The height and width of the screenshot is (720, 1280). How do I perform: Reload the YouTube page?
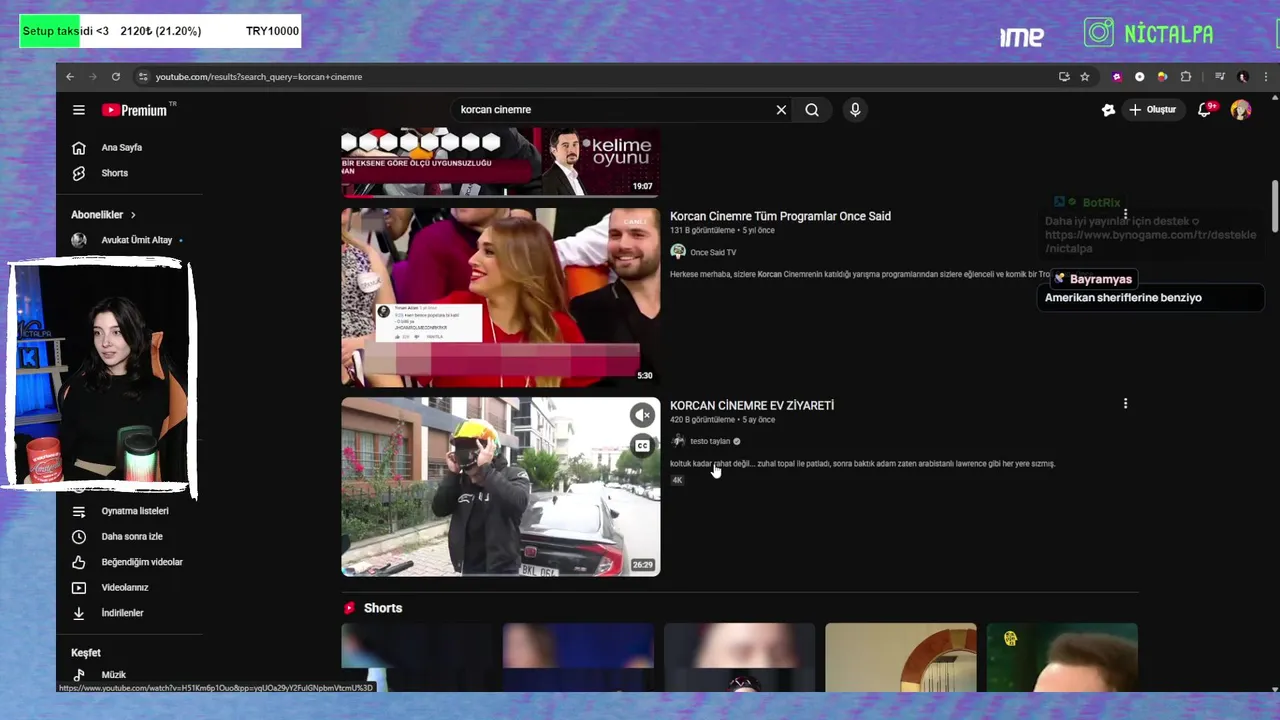[x=116, y=77]
